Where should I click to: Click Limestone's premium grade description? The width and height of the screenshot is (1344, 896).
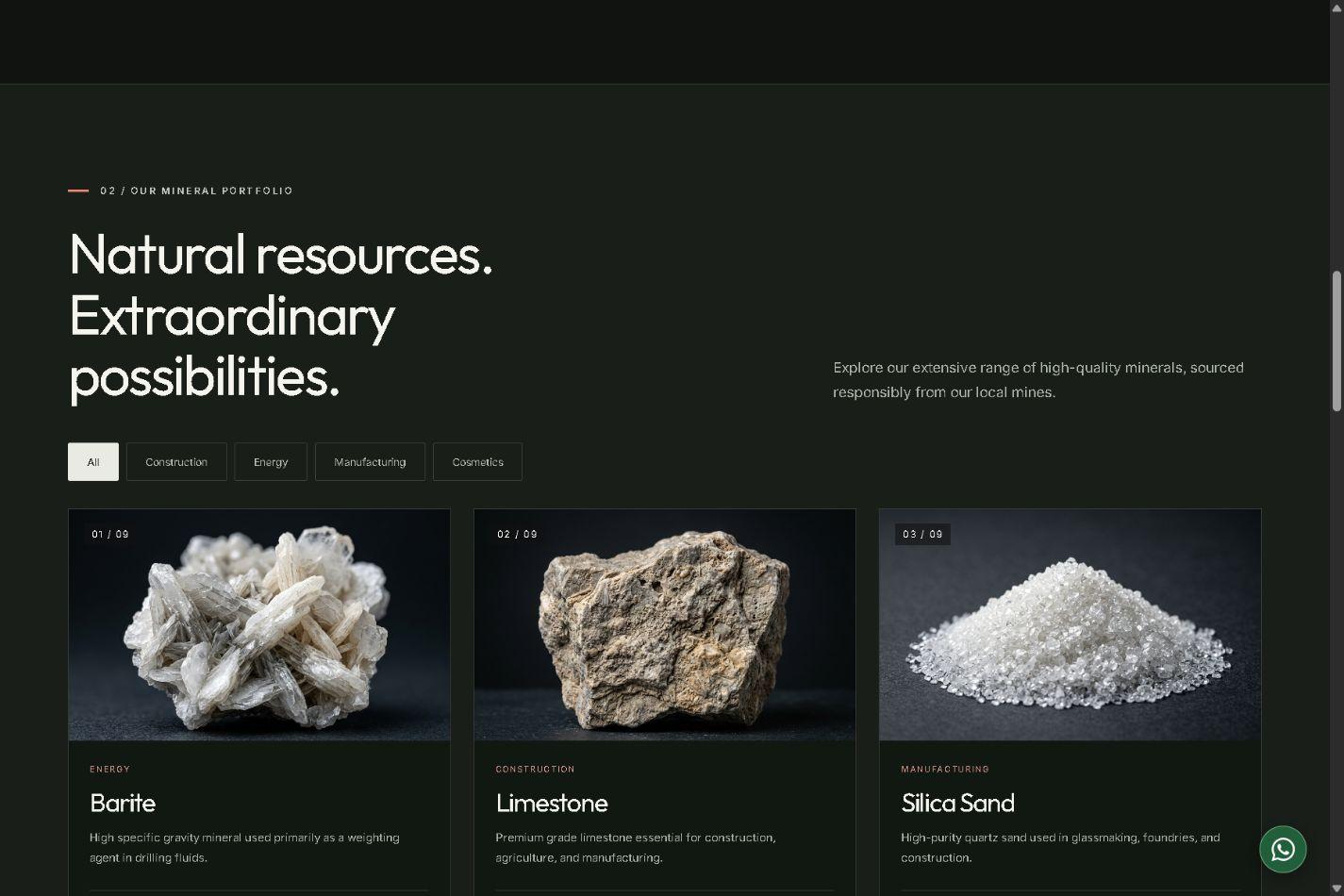[636, 847]
